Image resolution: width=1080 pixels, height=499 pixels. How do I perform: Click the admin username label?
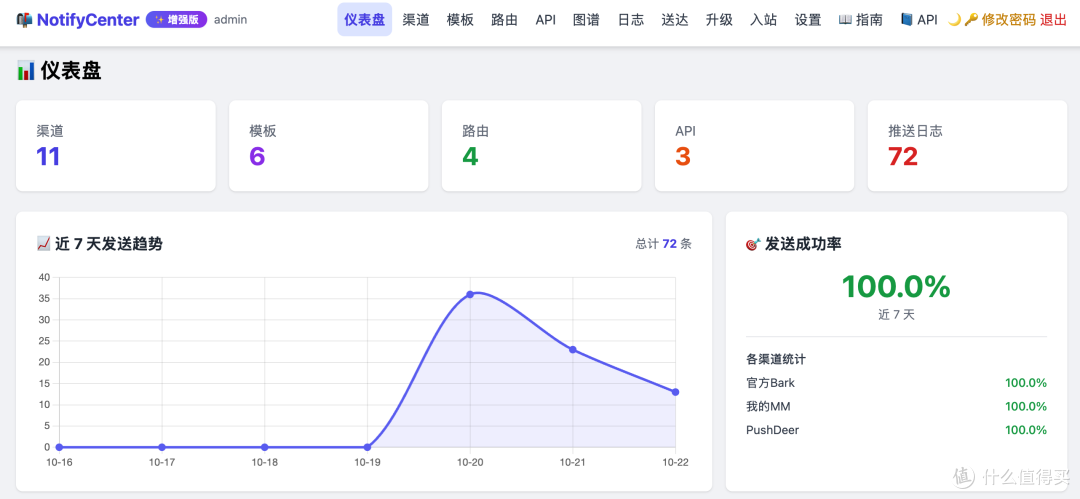point(231,20)
